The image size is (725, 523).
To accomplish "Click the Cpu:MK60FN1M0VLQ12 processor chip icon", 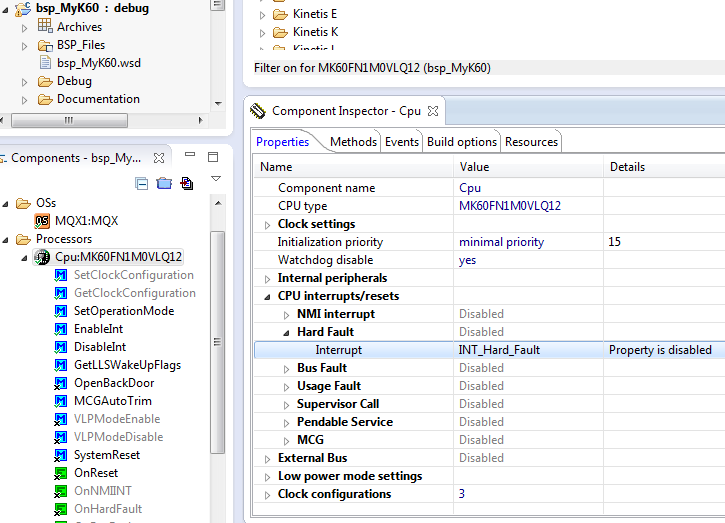I will click(x=42, y=257).
